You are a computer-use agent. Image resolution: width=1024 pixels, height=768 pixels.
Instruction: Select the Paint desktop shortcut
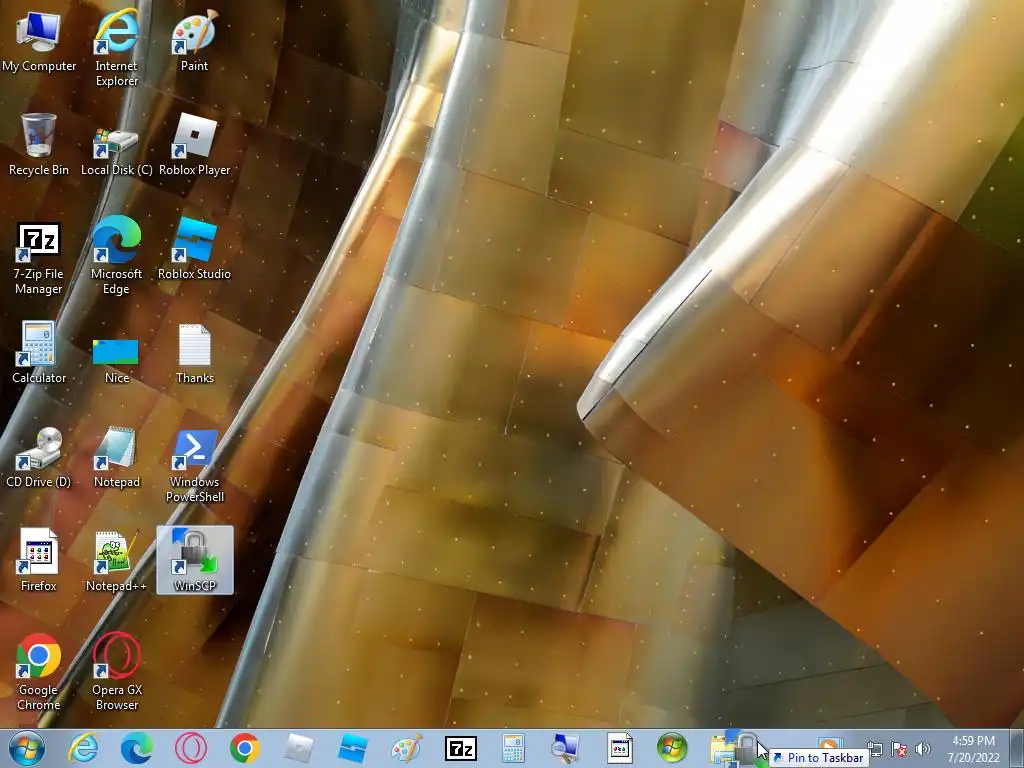point(194,41)
